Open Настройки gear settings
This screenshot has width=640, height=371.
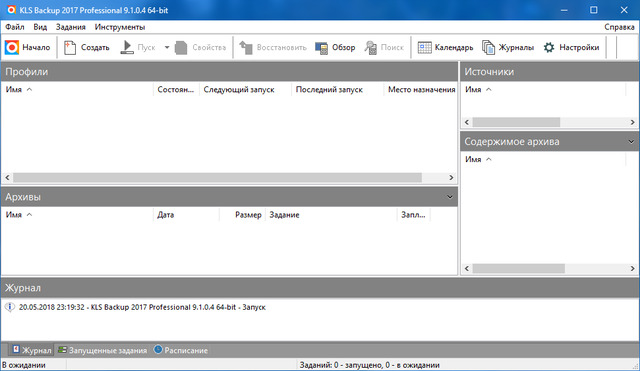pos(549,47)
